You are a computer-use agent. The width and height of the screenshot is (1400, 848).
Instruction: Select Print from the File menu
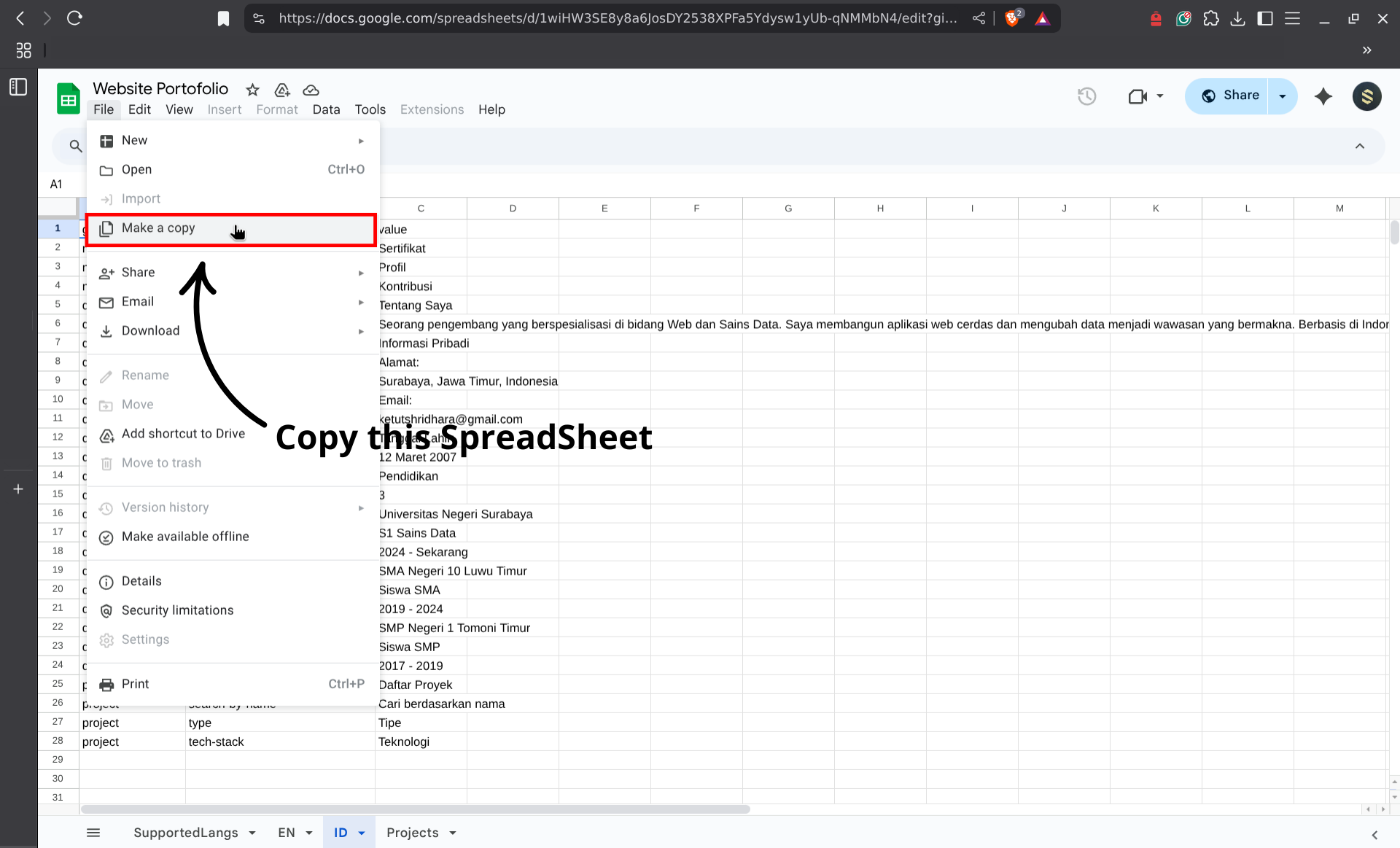point(233,684)
